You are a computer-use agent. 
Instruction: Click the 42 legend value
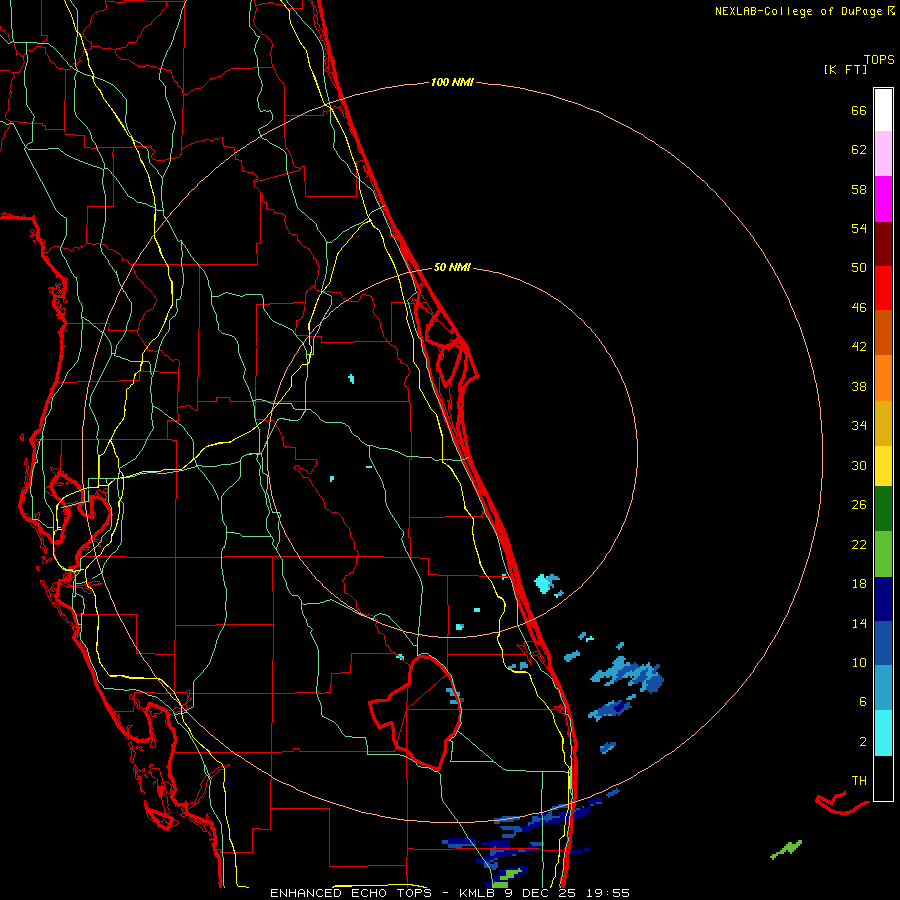coord(859,346)
